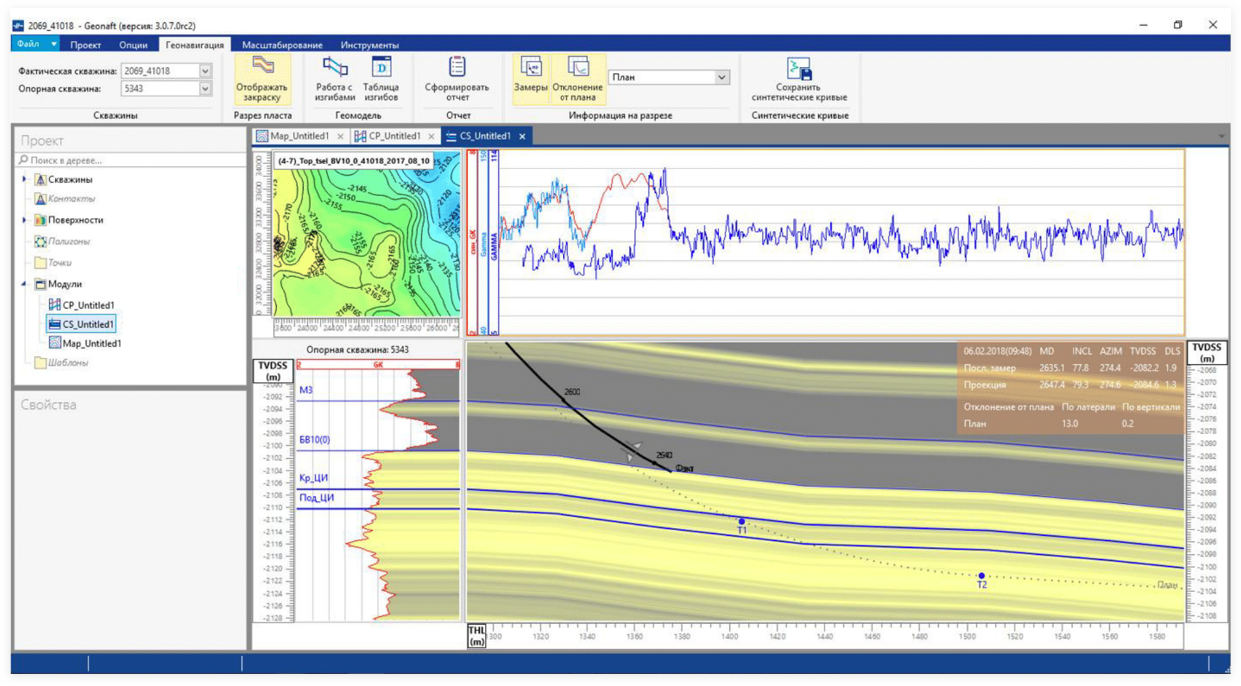Open the Инструменты ribbon tab
This screenshot has height=686, width=1241.
coord(369,45)
